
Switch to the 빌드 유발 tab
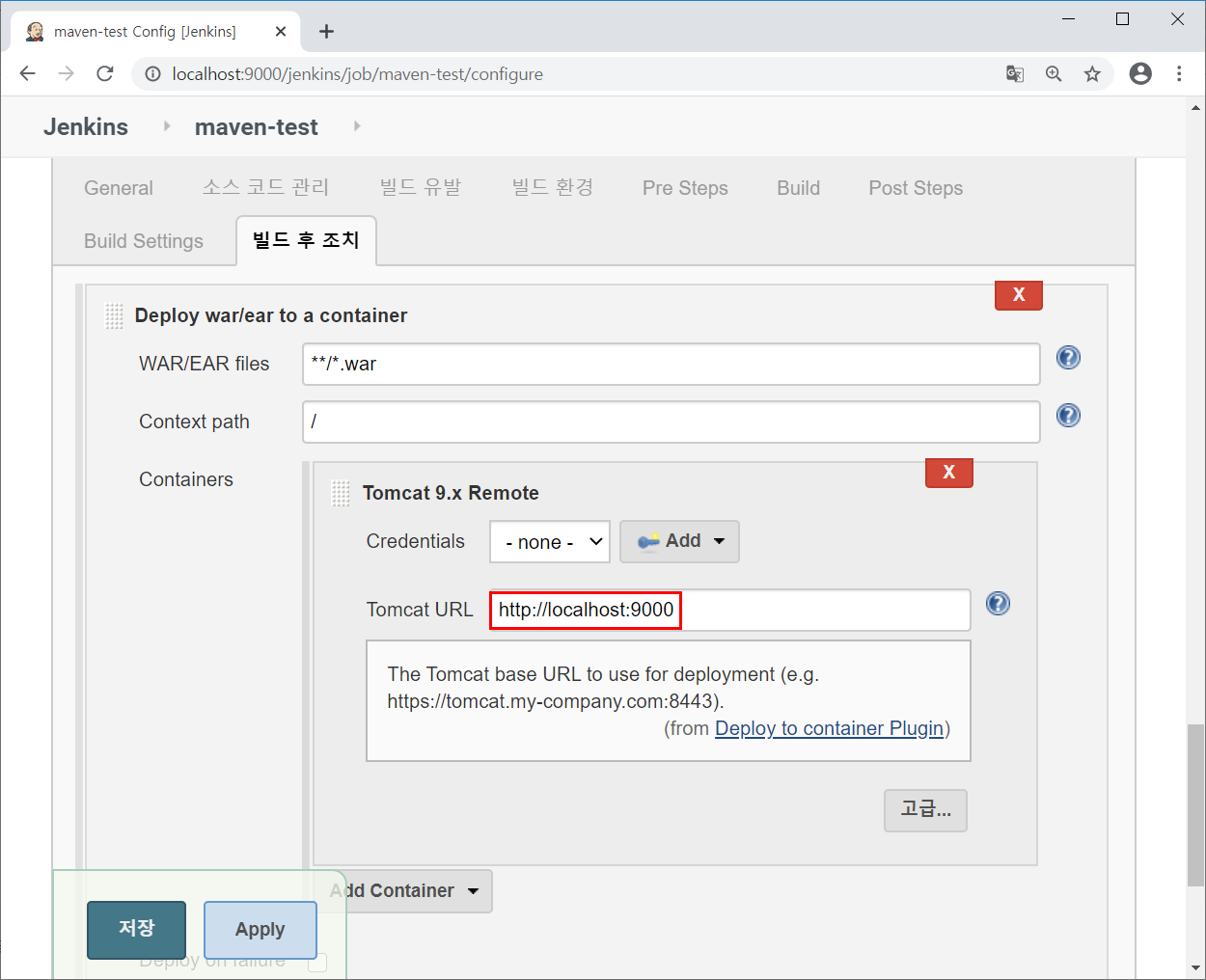pyautogui.click(x=421, y=187)
